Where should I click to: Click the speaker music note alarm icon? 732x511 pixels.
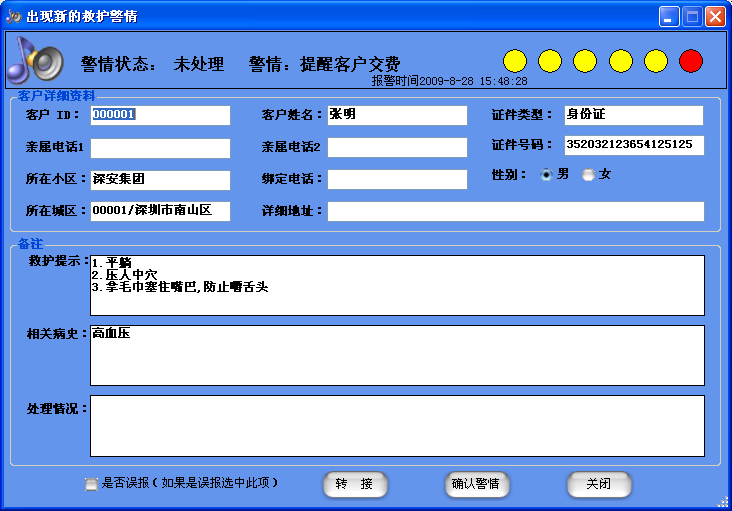click(36, 61)
